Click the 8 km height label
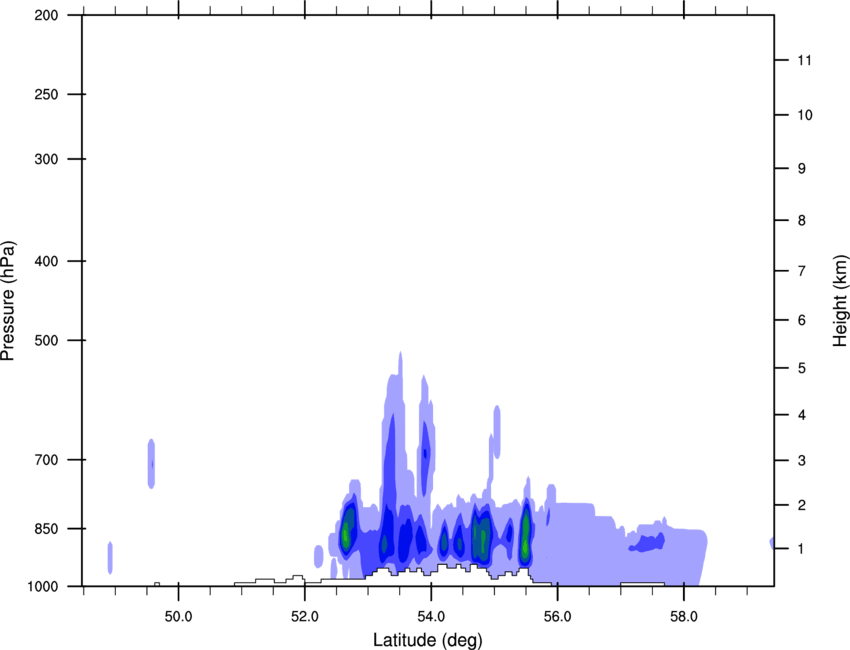Image resolution: width=850 pixels, height=650 pixels. [802, 220]
